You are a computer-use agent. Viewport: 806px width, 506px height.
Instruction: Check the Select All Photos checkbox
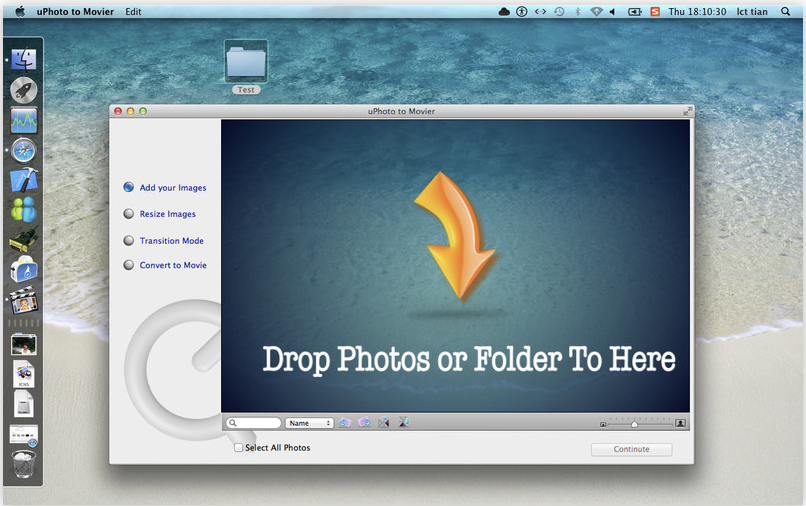tap(239, 448)
